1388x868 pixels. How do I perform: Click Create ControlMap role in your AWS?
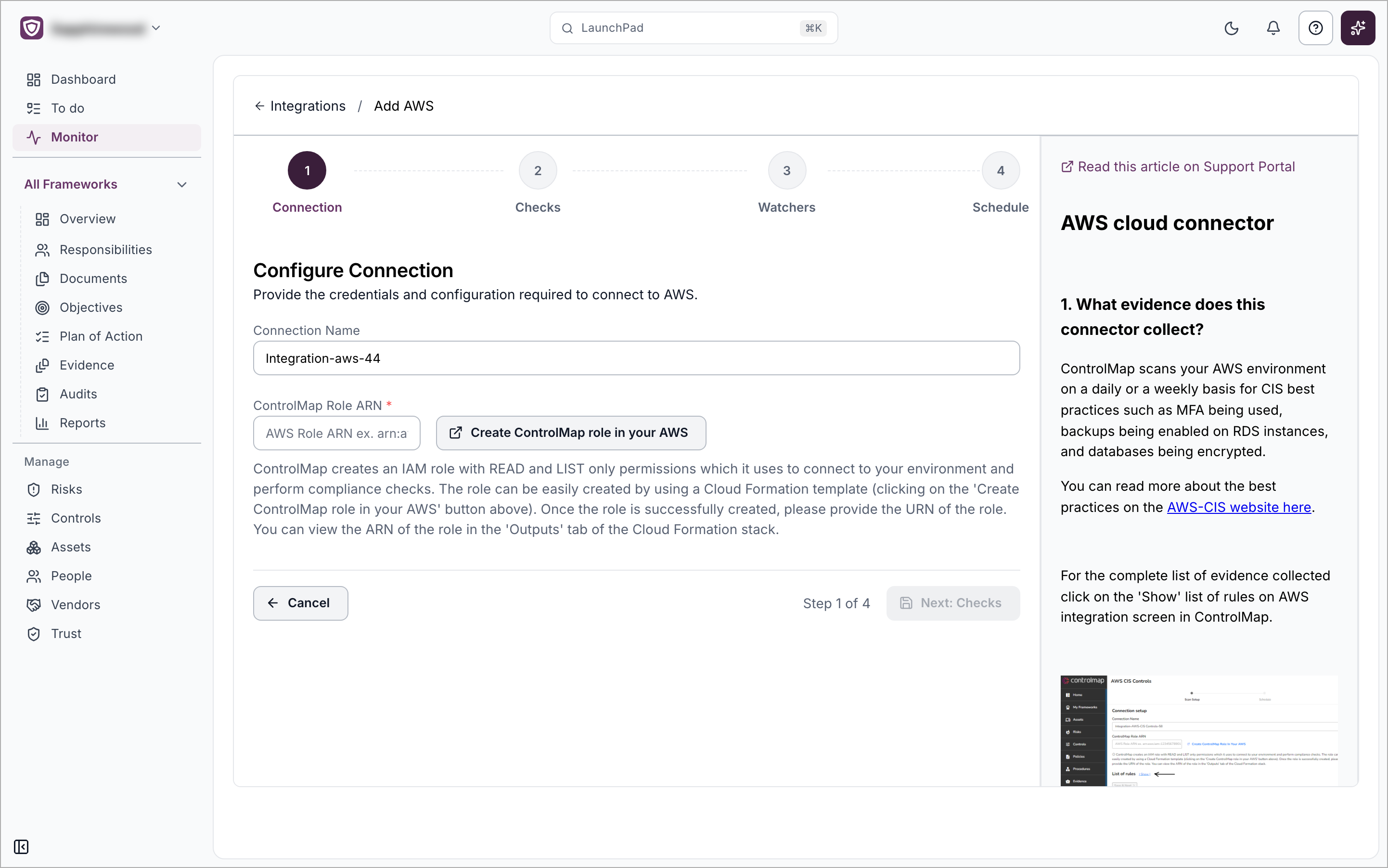[571, 433]
